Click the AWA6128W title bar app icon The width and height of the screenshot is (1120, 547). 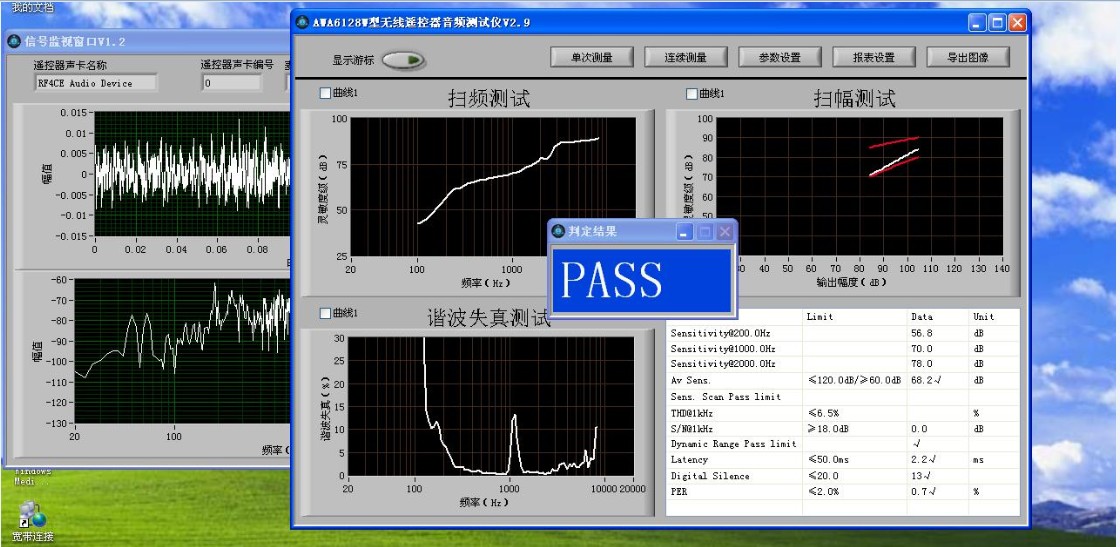point(303,22)
